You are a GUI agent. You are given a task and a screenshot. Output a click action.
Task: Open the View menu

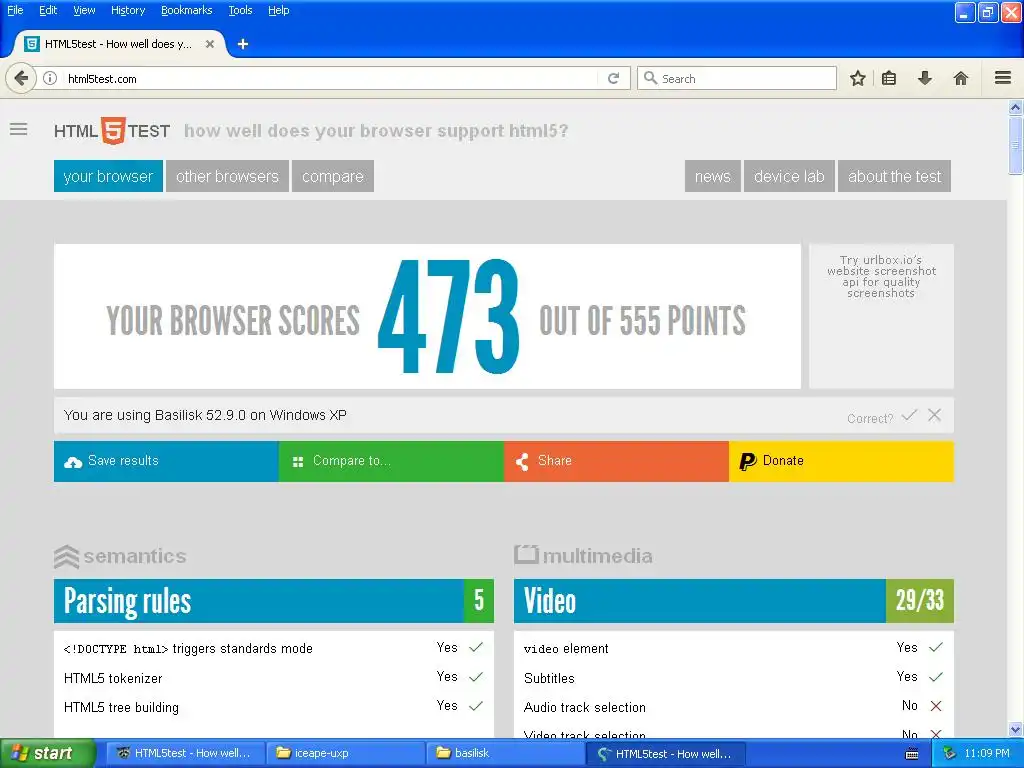pos(84,10)
